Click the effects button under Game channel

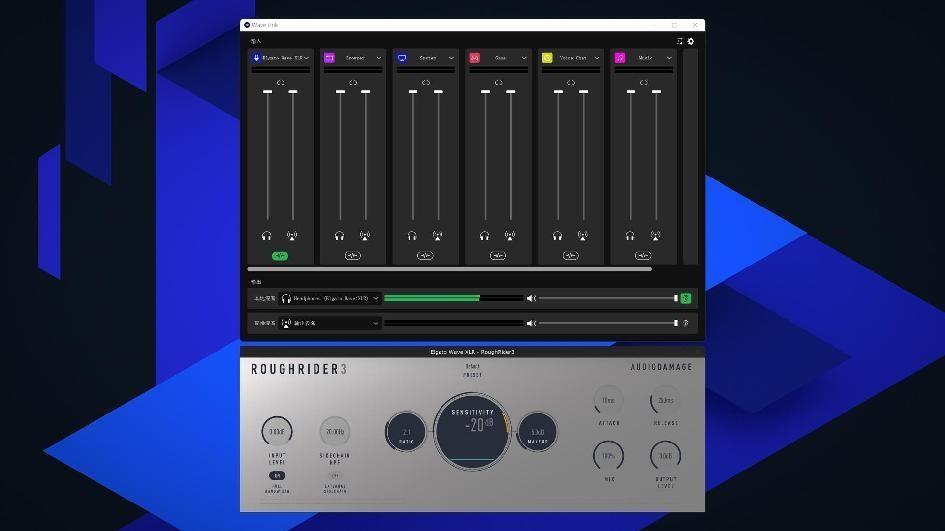coord(498,256)
